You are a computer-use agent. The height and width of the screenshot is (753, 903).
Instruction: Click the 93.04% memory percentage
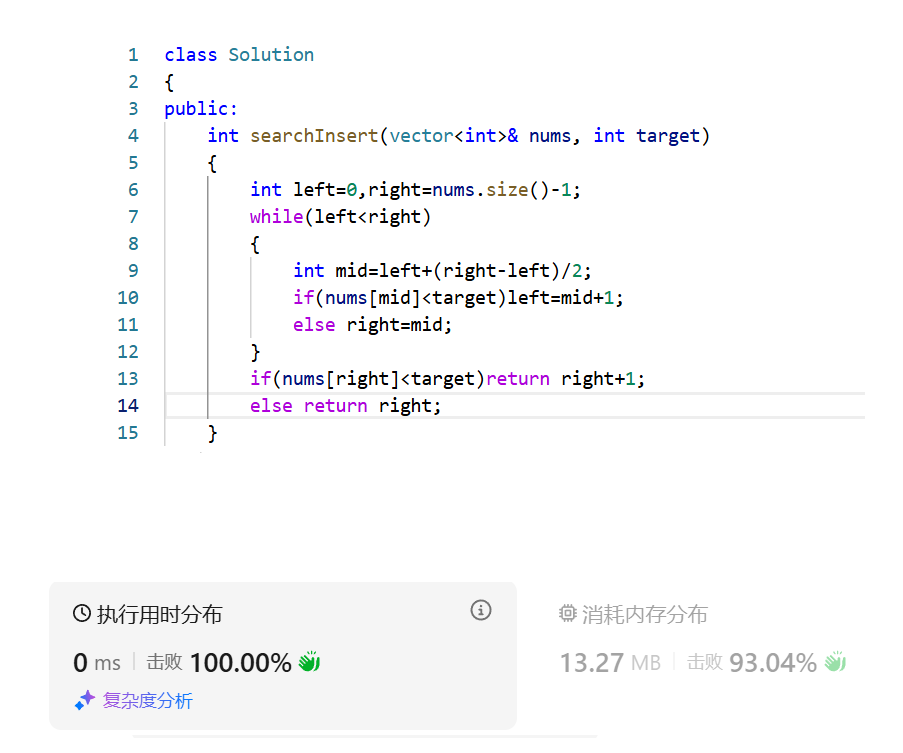pyautogui.click(x=773, y=663)
